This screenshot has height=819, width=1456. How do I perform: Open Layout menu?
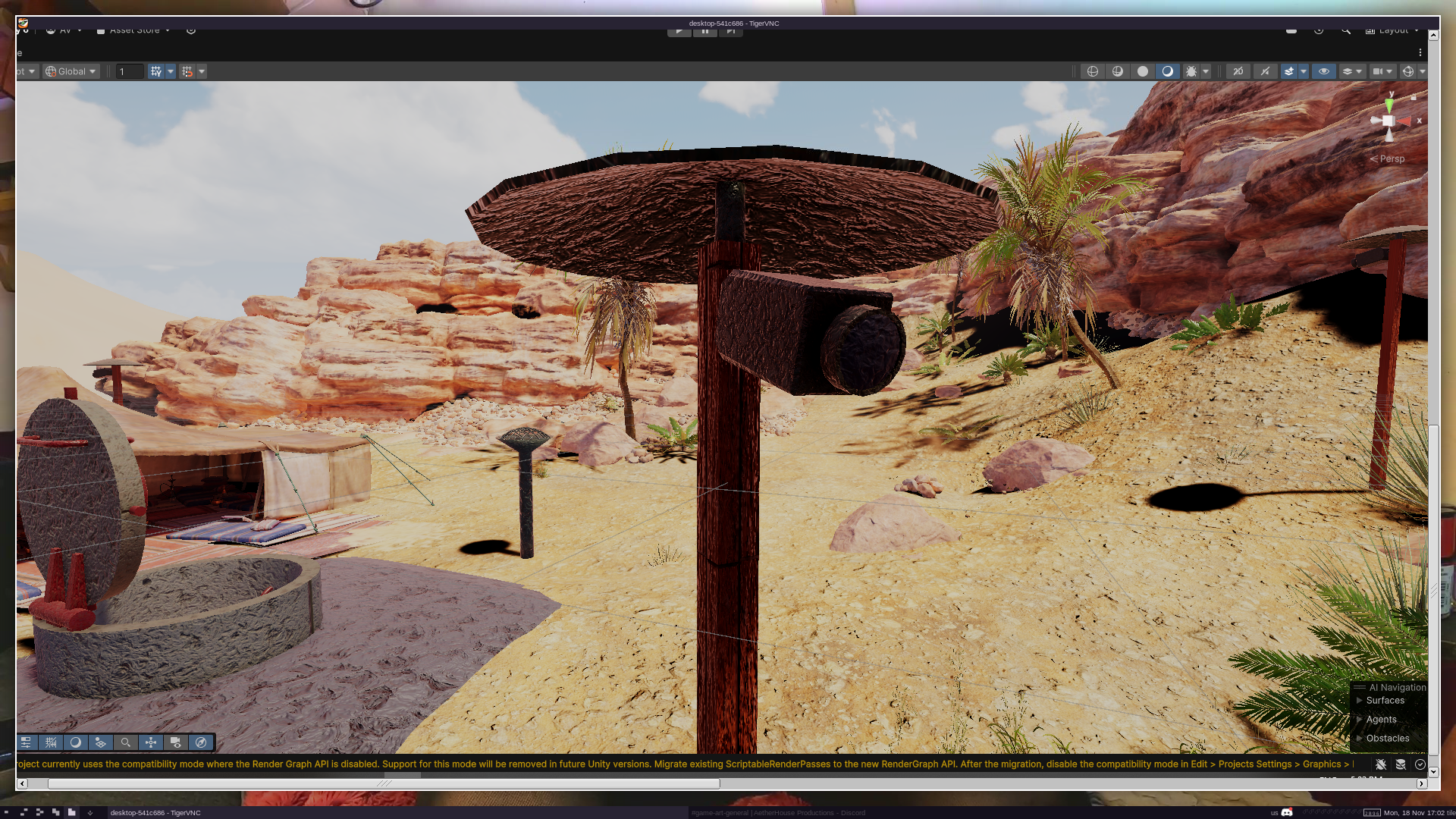pyautogui.click(x=1392, y=30)
